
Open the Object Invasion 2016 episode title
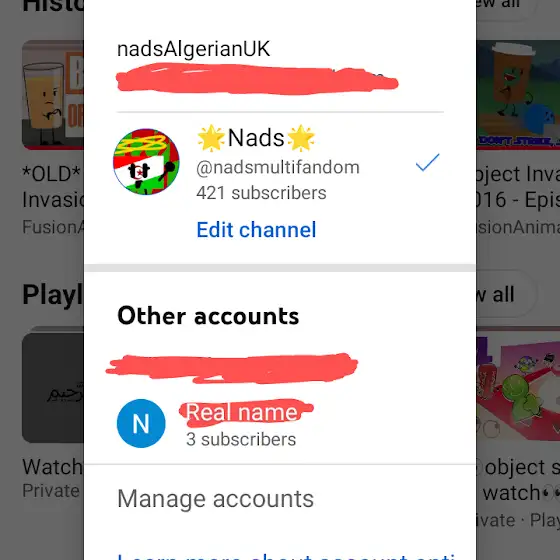click(518, 186)
